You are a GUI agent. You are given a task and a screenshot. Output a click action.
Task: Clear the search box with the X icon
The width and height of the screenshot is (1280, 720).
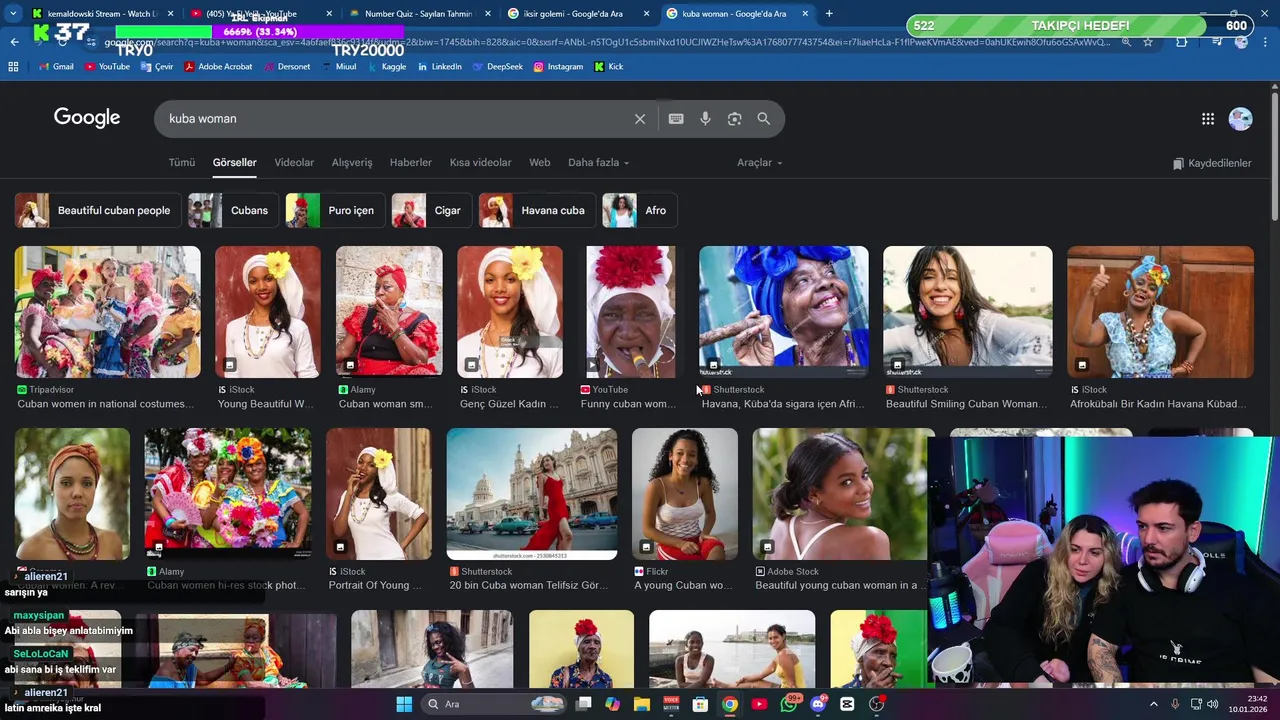640,119
